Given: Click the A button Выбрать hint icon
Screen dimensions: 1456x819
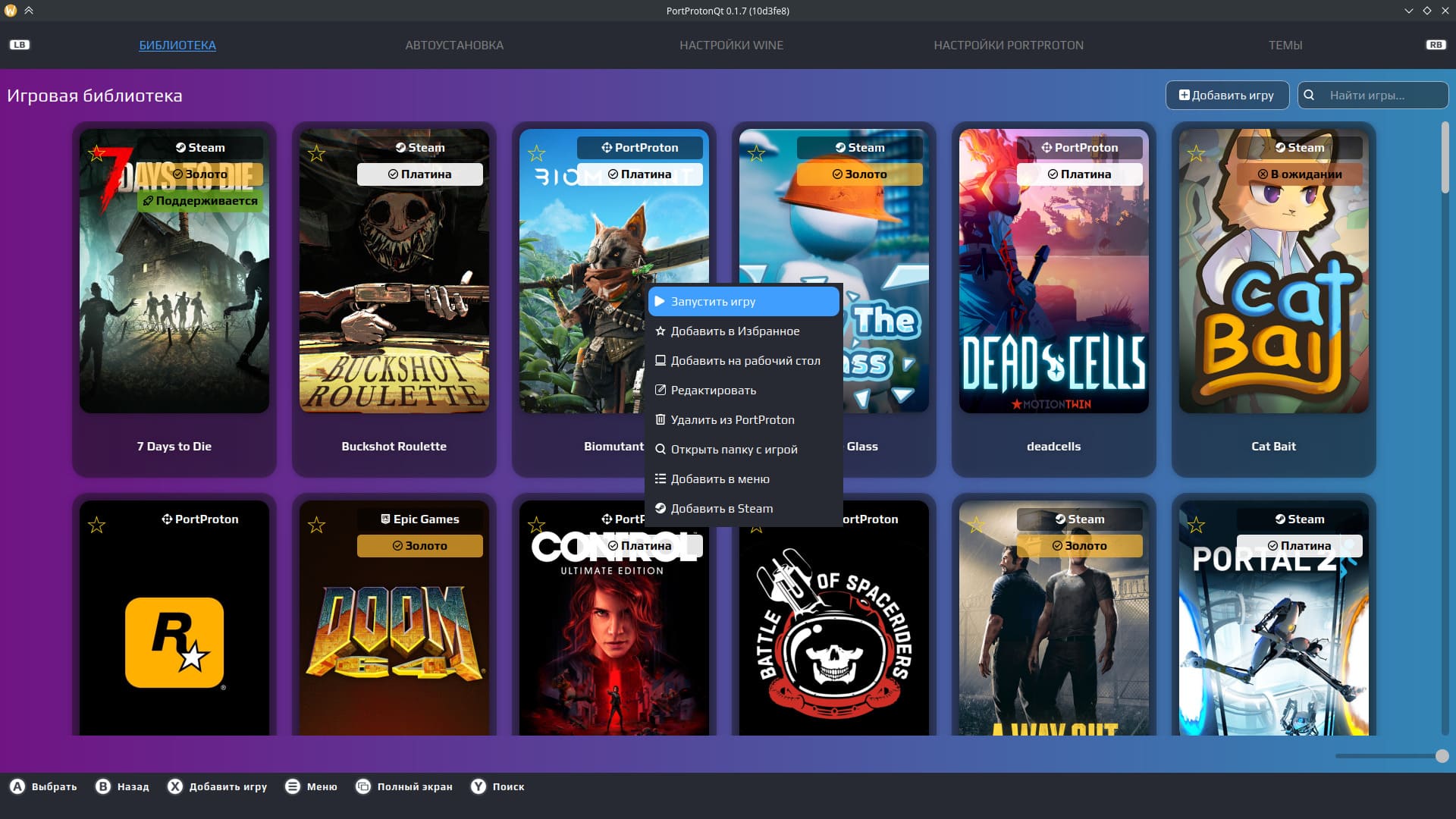Looking at the screenshot, I should (x=17, y=786).
